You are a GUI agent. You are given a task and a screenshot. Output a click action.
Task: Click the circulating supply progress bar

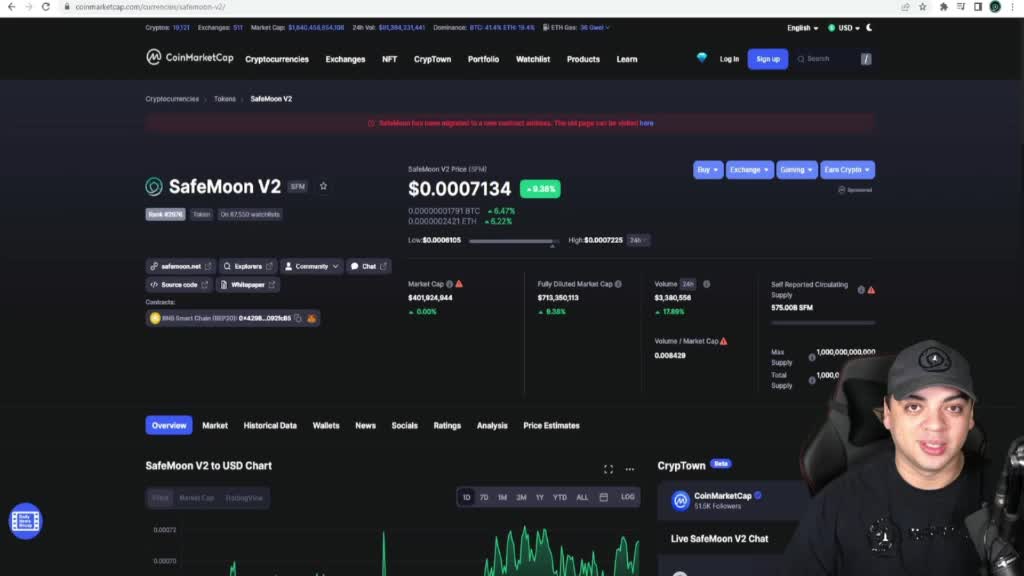pyautogui.click(x=822, y=322)
